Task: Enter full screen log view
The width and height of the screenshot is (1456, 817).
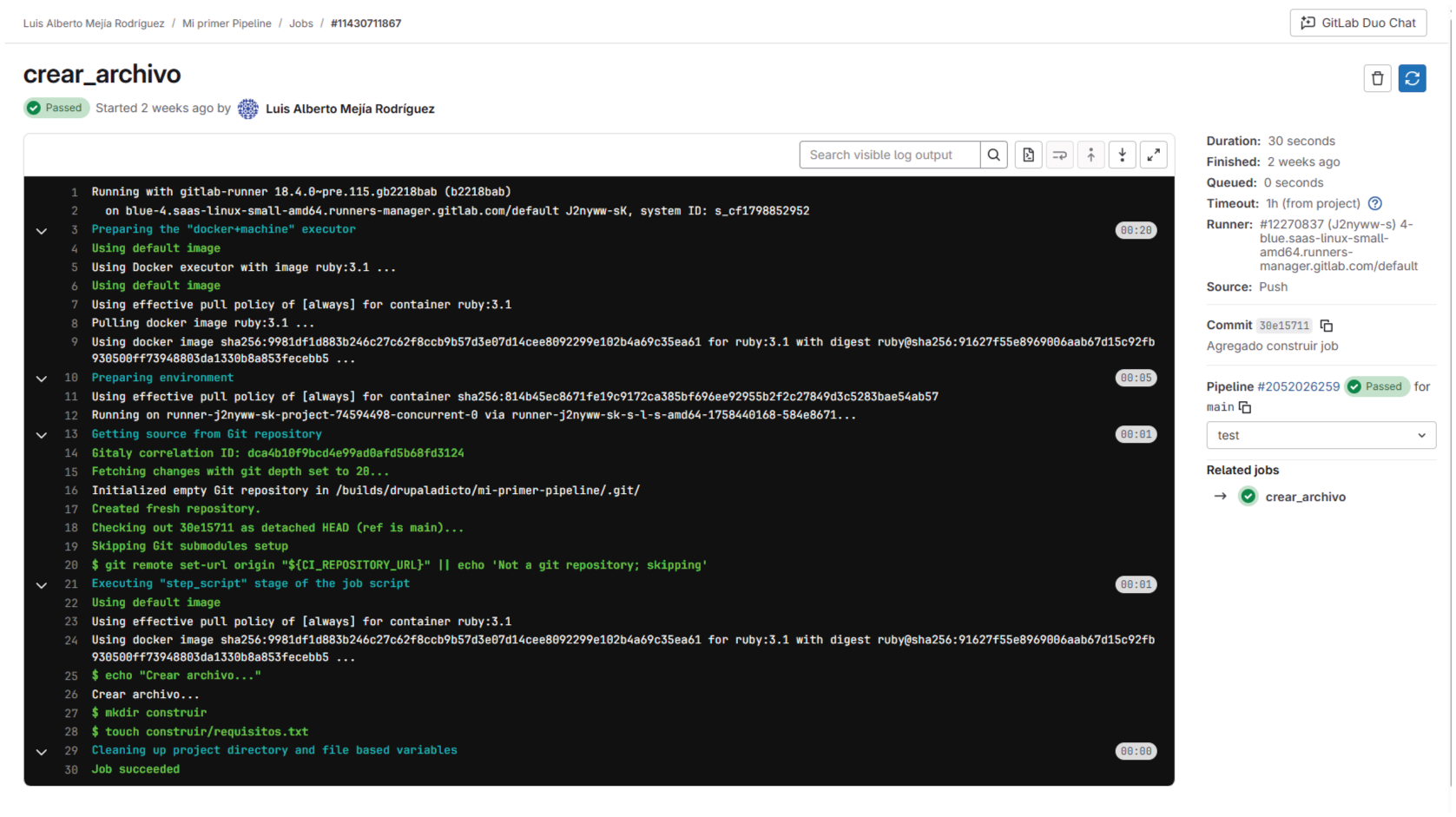Action: point(1153,155)
